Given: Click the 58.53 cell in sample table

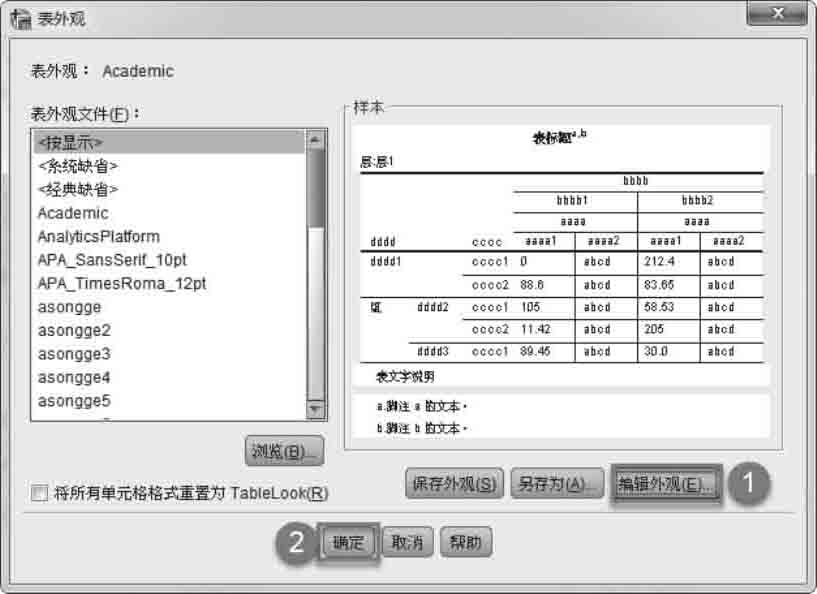Looking at the screenshot, I should [x=659, y=307].
